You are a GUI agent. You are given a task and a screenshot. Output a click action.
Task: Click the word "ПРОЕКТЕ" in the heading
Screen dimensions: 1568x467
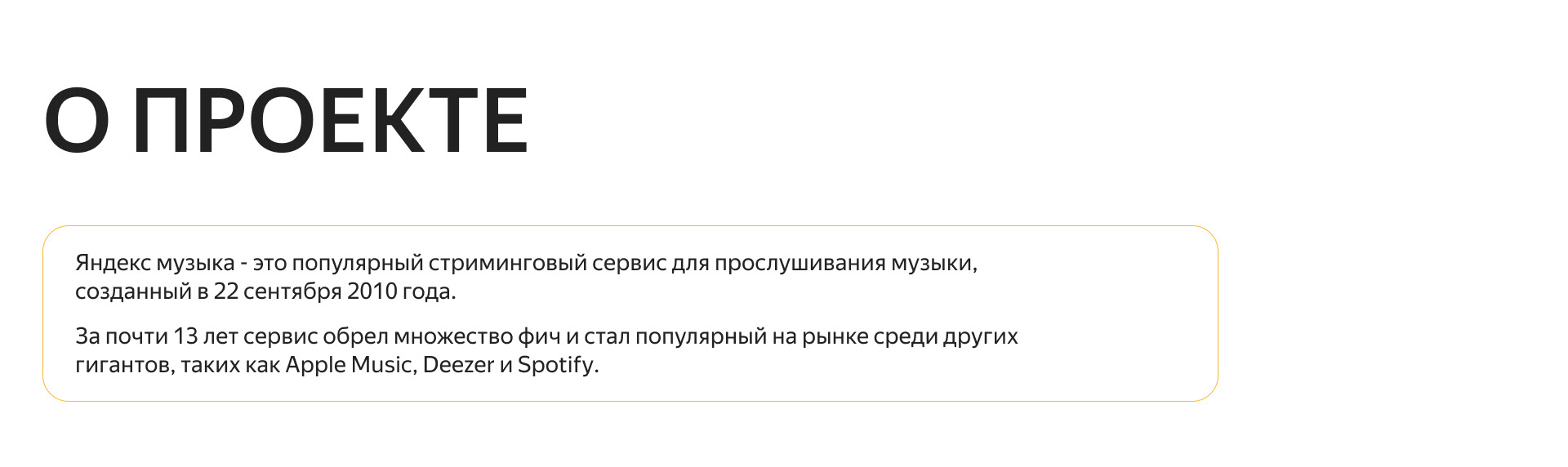(x=330, y=121)
